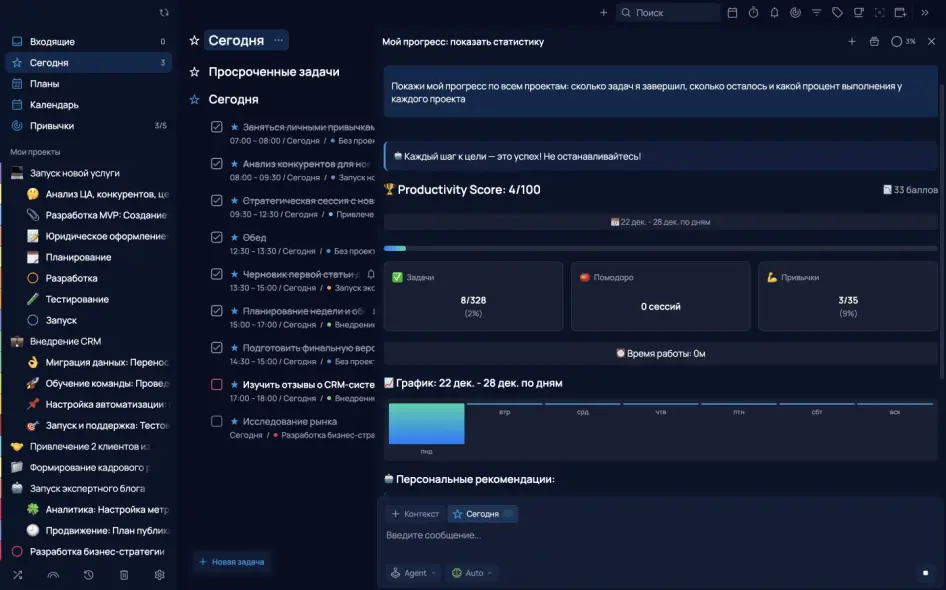This screenshot has width=946, height=590.
Task: Click the sync refresh icon in sidebar
Action: click(x=164, y=13)
